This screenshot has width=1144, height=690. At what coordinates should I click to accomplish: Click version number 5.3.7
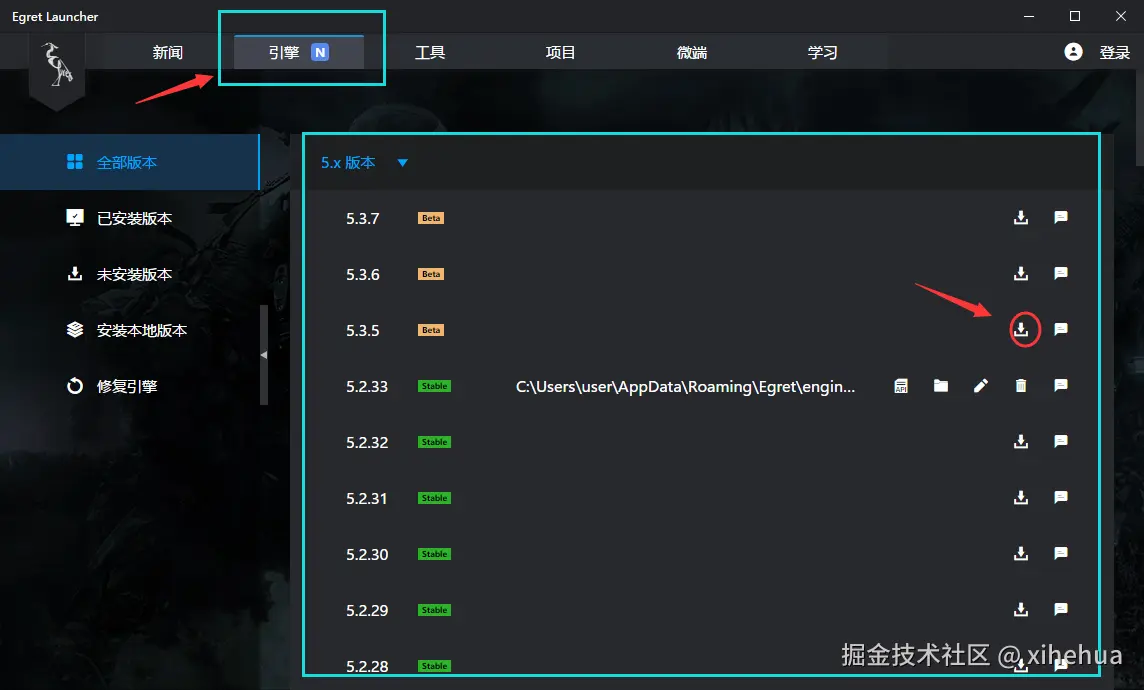coord(363,219)
